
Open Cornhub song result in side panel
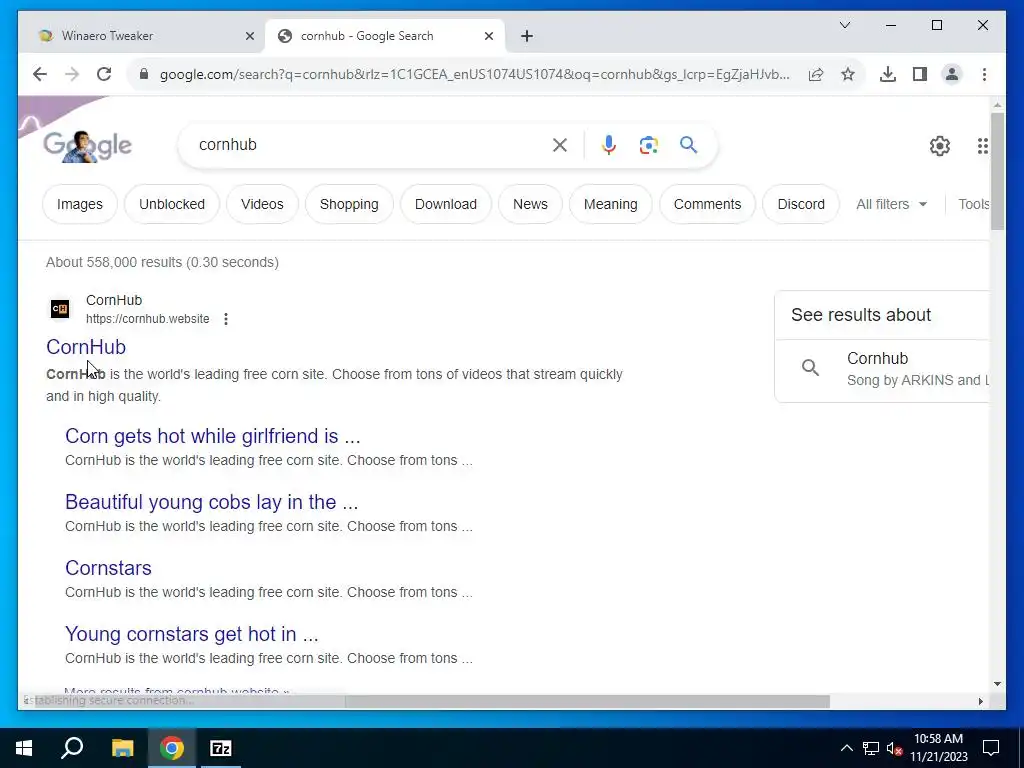[882, 369]
